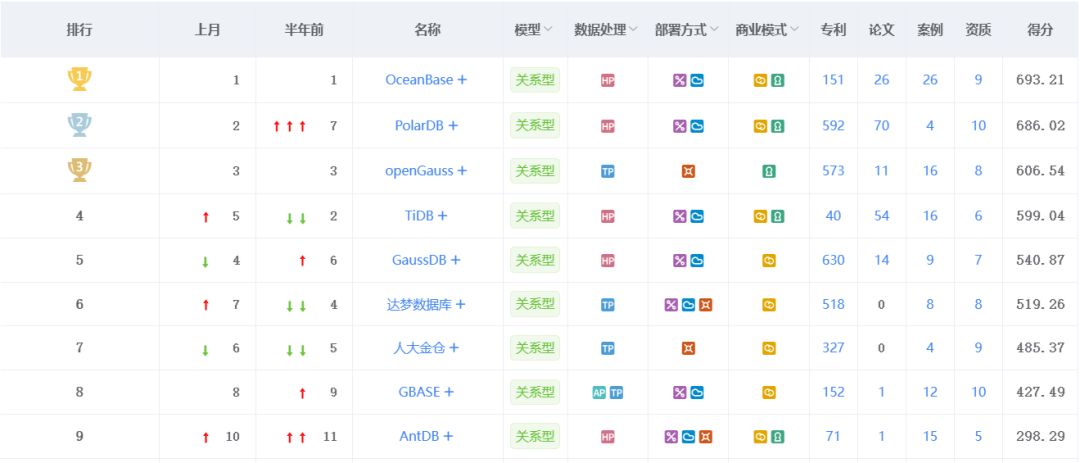Viewport: 1080px width, 463px height.
Task: Click the 排行 column header
Action: 79,30
